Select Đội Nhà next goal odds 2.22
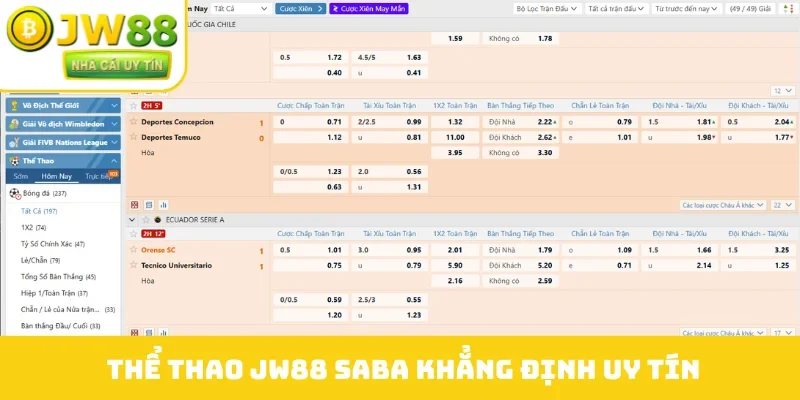This screenshot has width=800, height=400. tap(521, 122)
